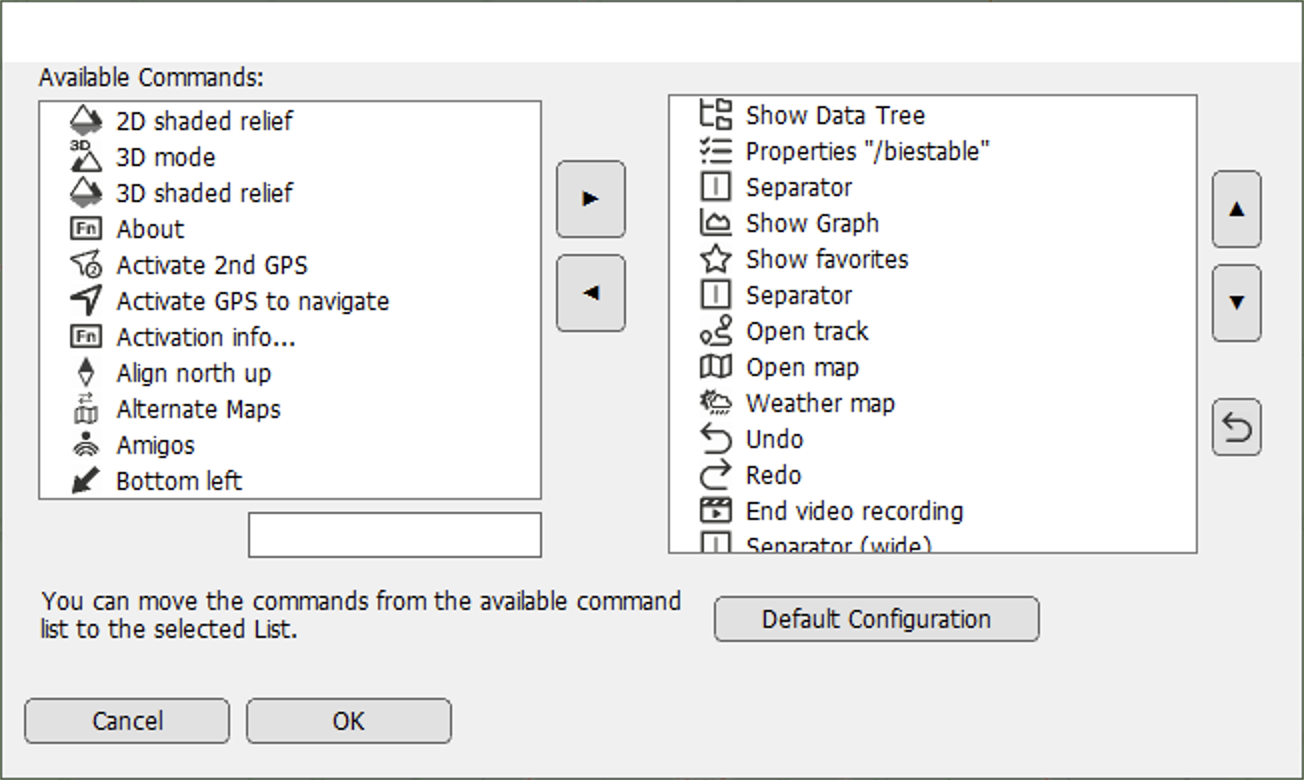Click the search field under Available Commands
1304x780 pixels.
click(x=395, y=535)
